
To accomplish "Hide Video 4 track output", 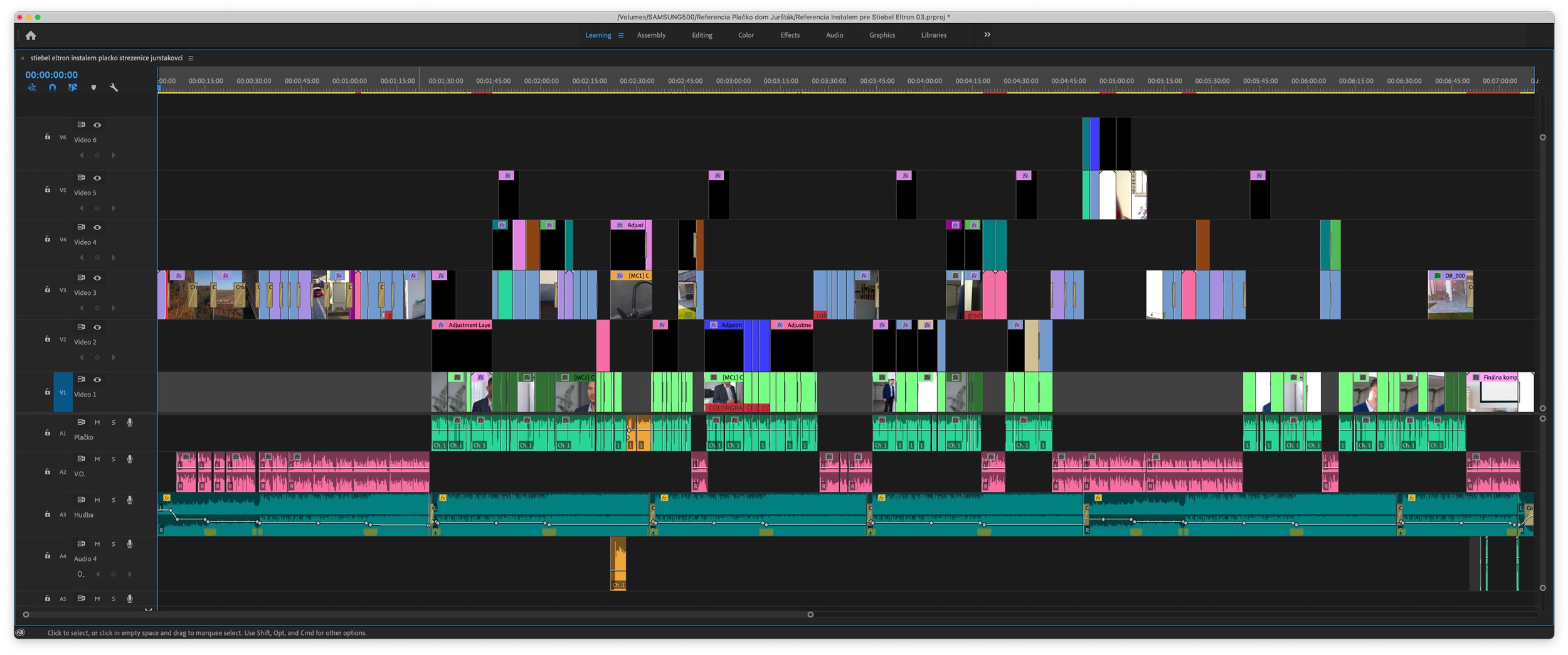I will tap(97, 227).
